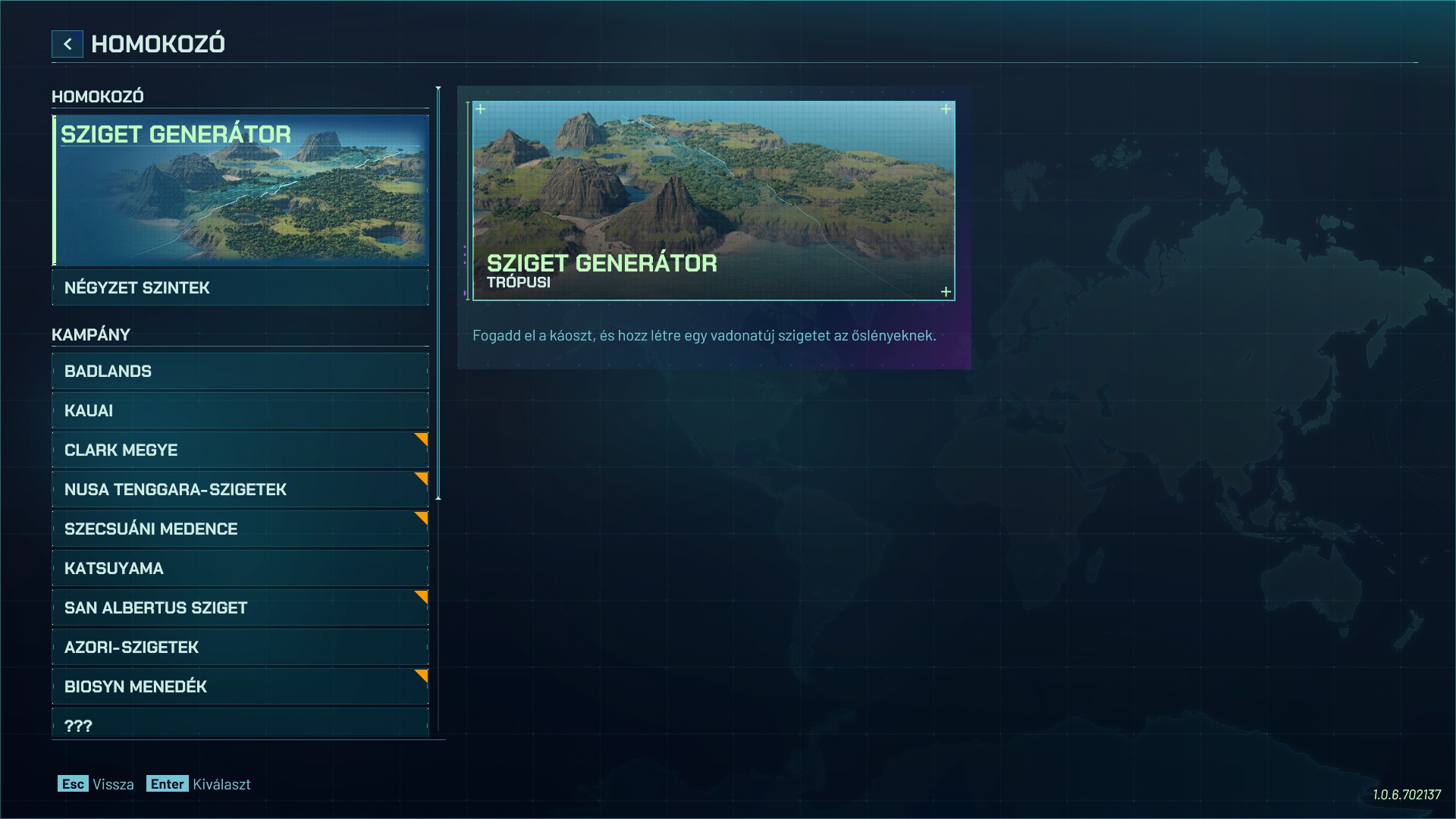Select the Sziget Generátor sandbox tile
This screenshot has height=819, width=1456.
(240, 190)
